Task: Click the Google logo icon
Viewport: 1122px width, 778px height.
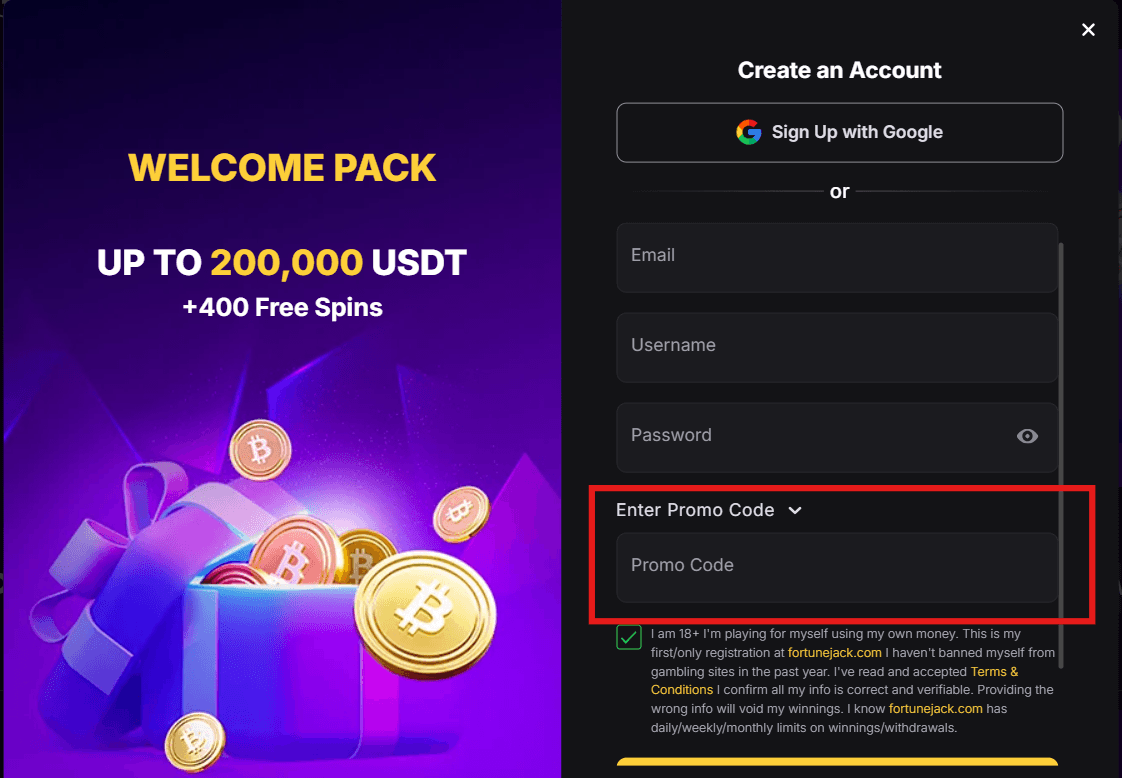Action: click(749, 132)
